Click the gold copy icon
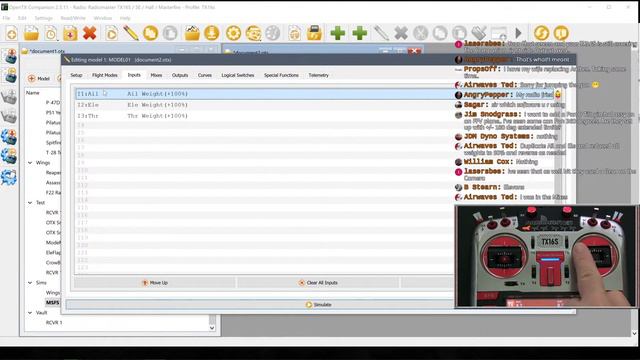Image resolution: width=640 pixels, height=360 pixels. (x=150, y=33)
